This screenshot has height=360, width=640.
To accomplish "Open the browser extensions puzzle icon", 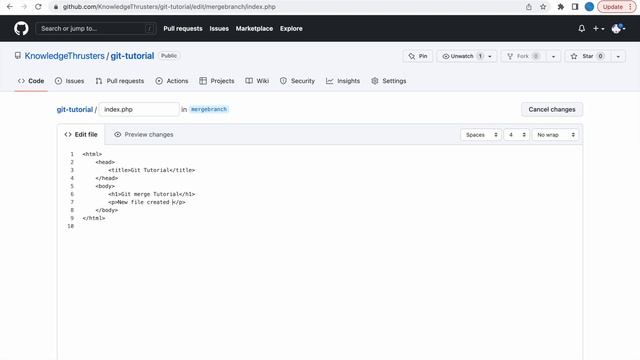I will pyautogui.click(x=561, y=7).
